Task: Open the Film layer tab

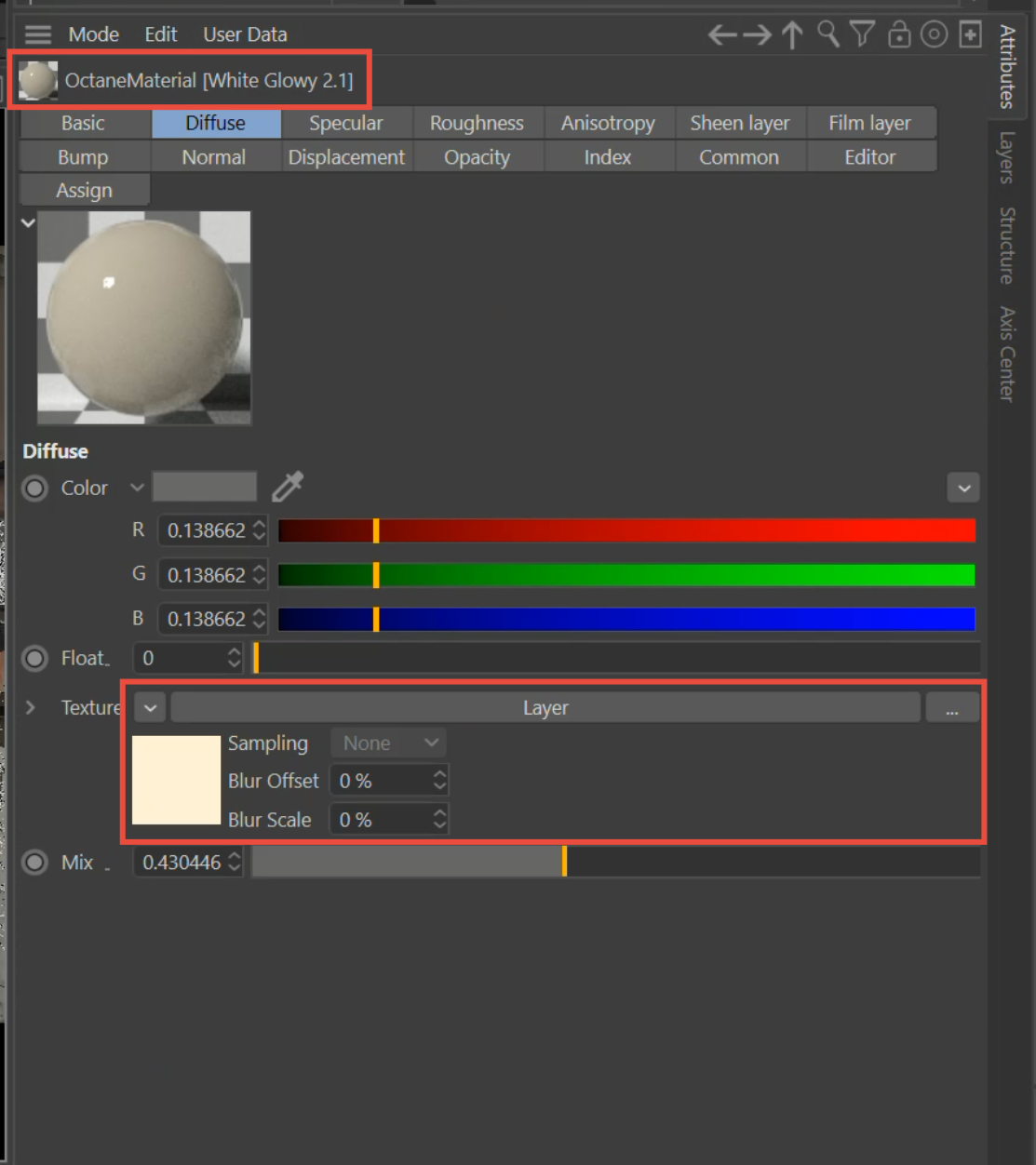Action: [870, 123]
